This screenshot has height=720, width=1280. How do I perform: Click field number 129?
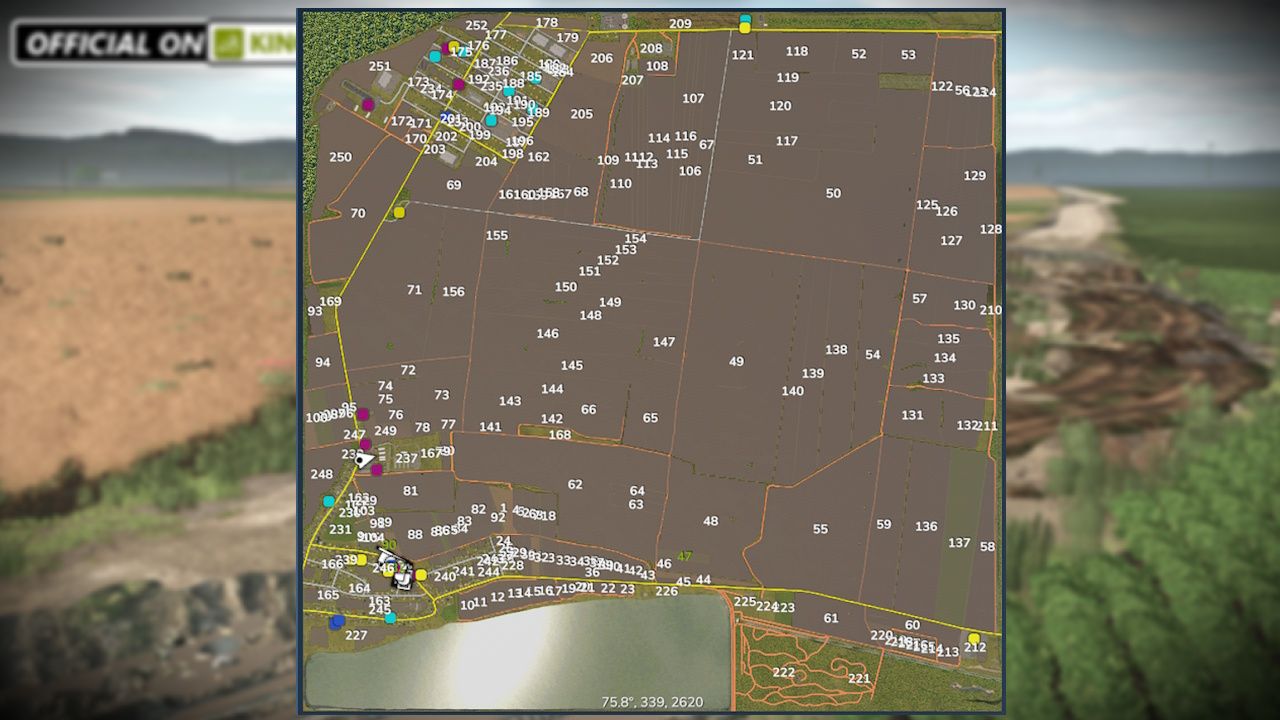point(975,176)
